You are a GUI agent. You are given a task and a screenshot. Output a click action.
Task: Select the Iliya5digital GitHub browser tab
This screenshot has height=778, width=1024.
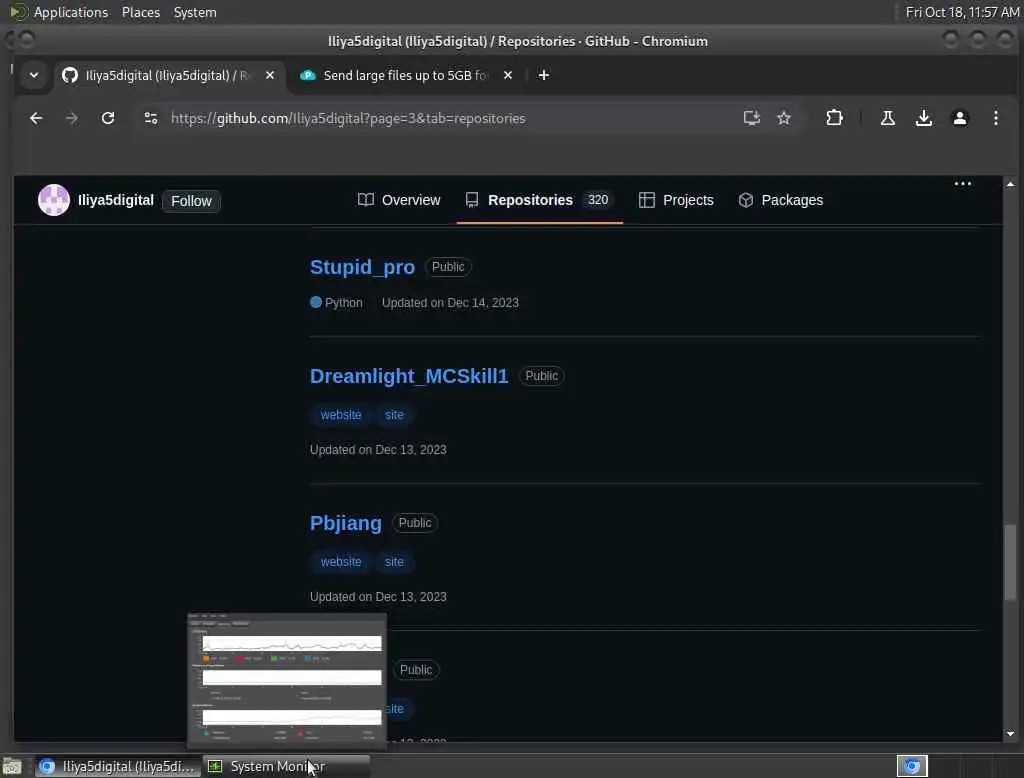[168, 75]
